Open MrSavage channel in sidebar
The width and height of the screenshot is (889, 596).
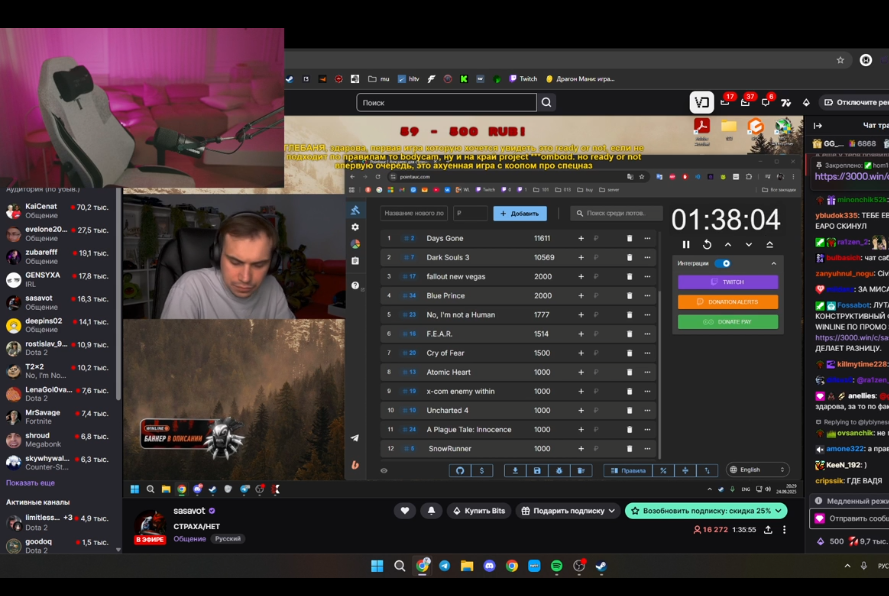coord(59,417)
